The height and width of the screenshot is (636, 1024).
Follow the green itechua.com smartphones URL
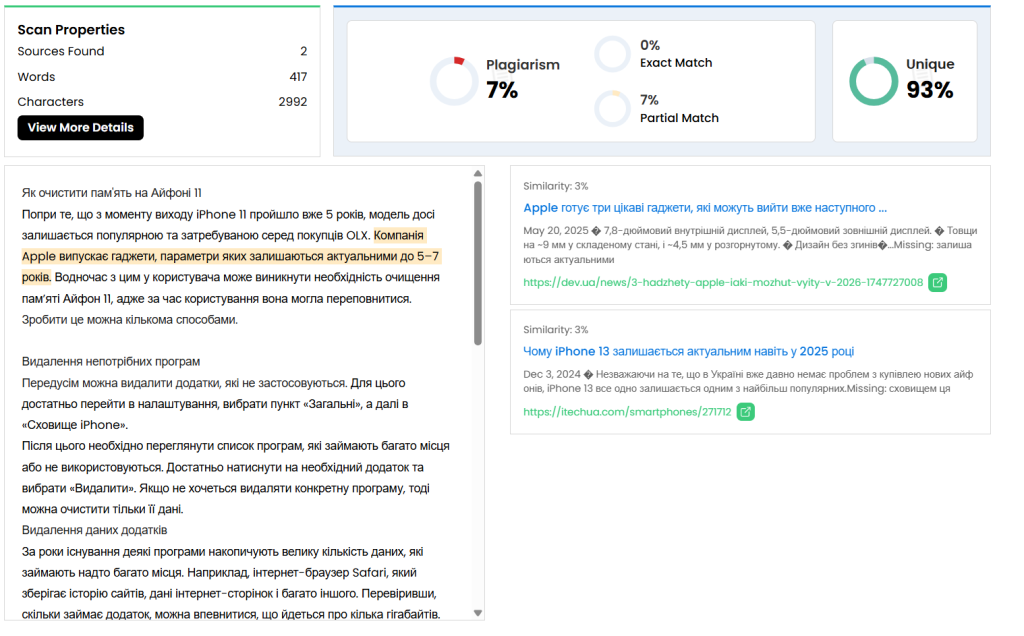627,412
